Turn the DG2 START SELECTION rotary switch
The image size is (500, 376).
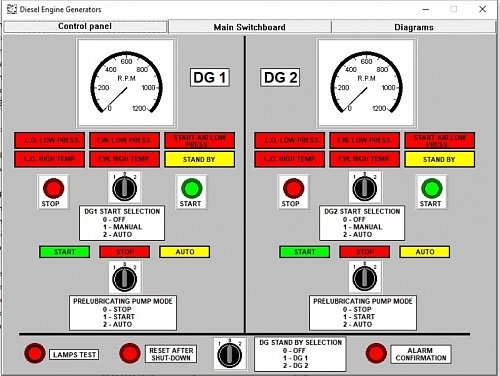(x=365, y=188)
